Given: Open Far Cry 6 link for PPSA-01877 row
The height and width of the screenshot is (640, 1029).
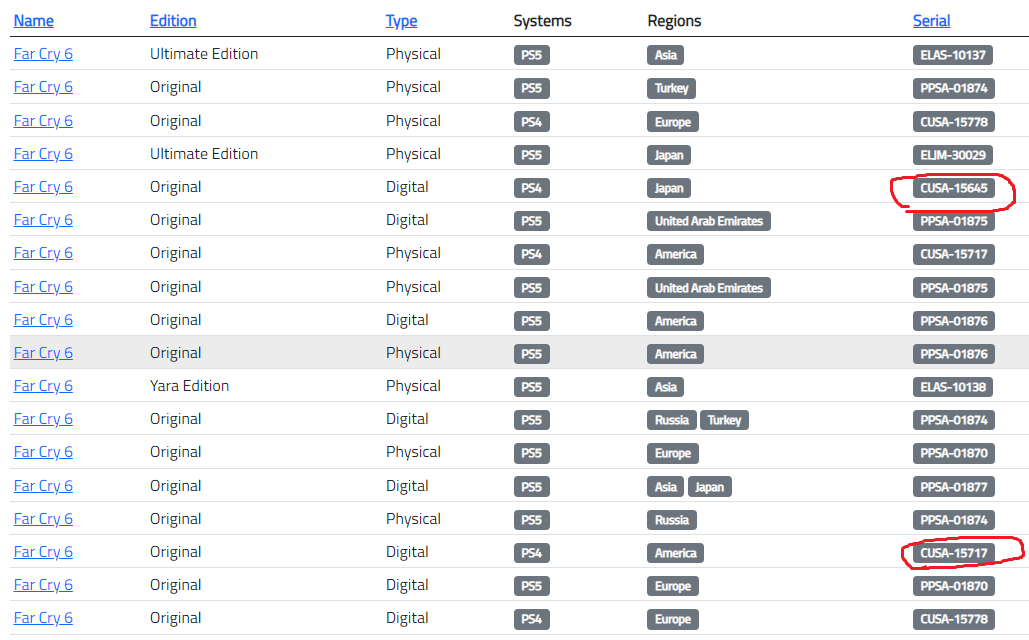Looking at the screenshot, I should (x=43, y=486).
